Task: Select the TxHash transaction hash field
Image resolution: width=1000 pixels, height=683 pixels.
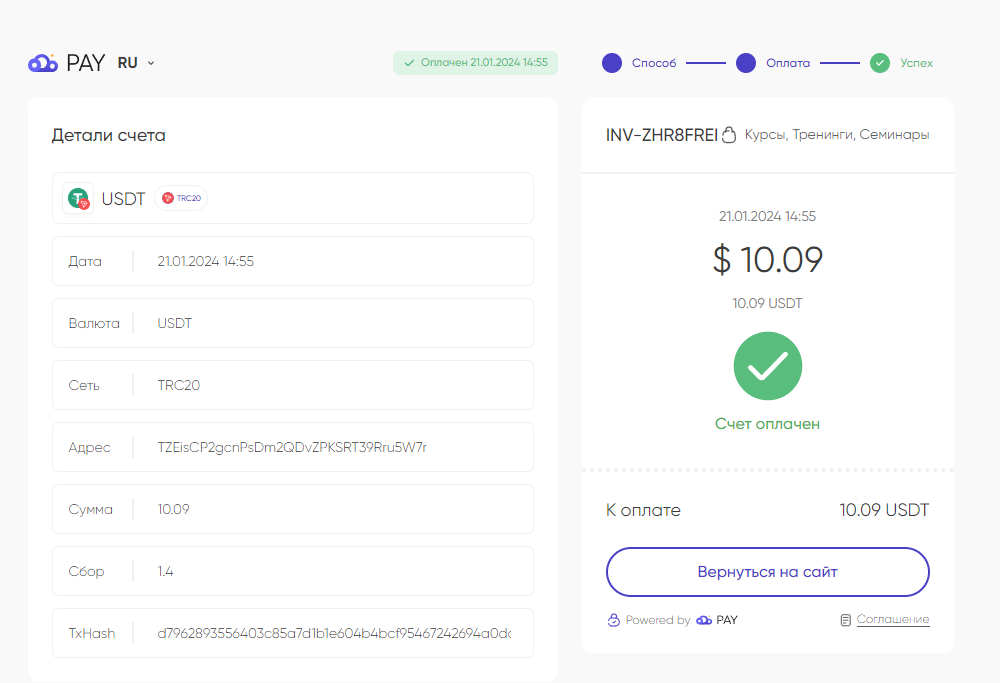Action: pyautogui.click(x=293, y=633)
